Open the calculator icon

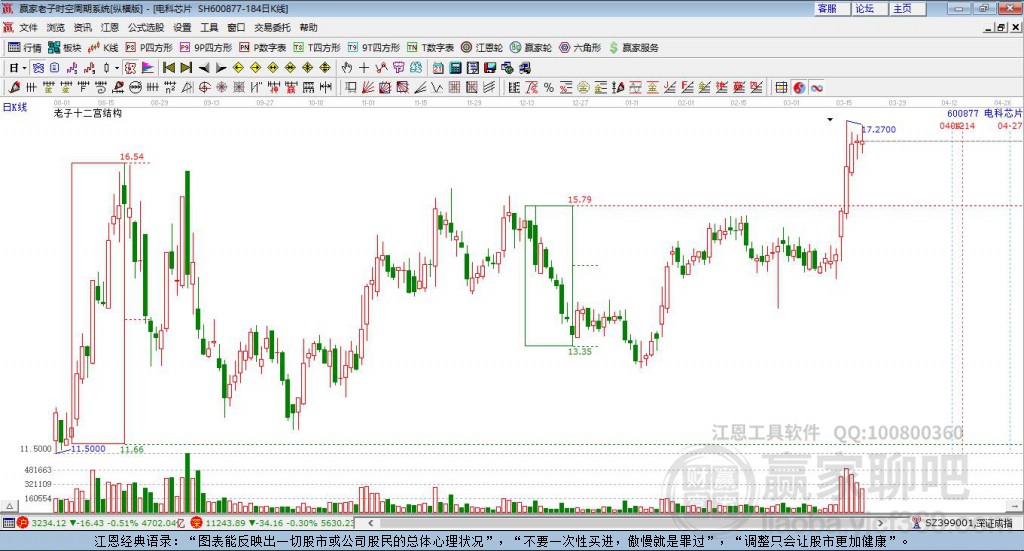click(455, 68)
